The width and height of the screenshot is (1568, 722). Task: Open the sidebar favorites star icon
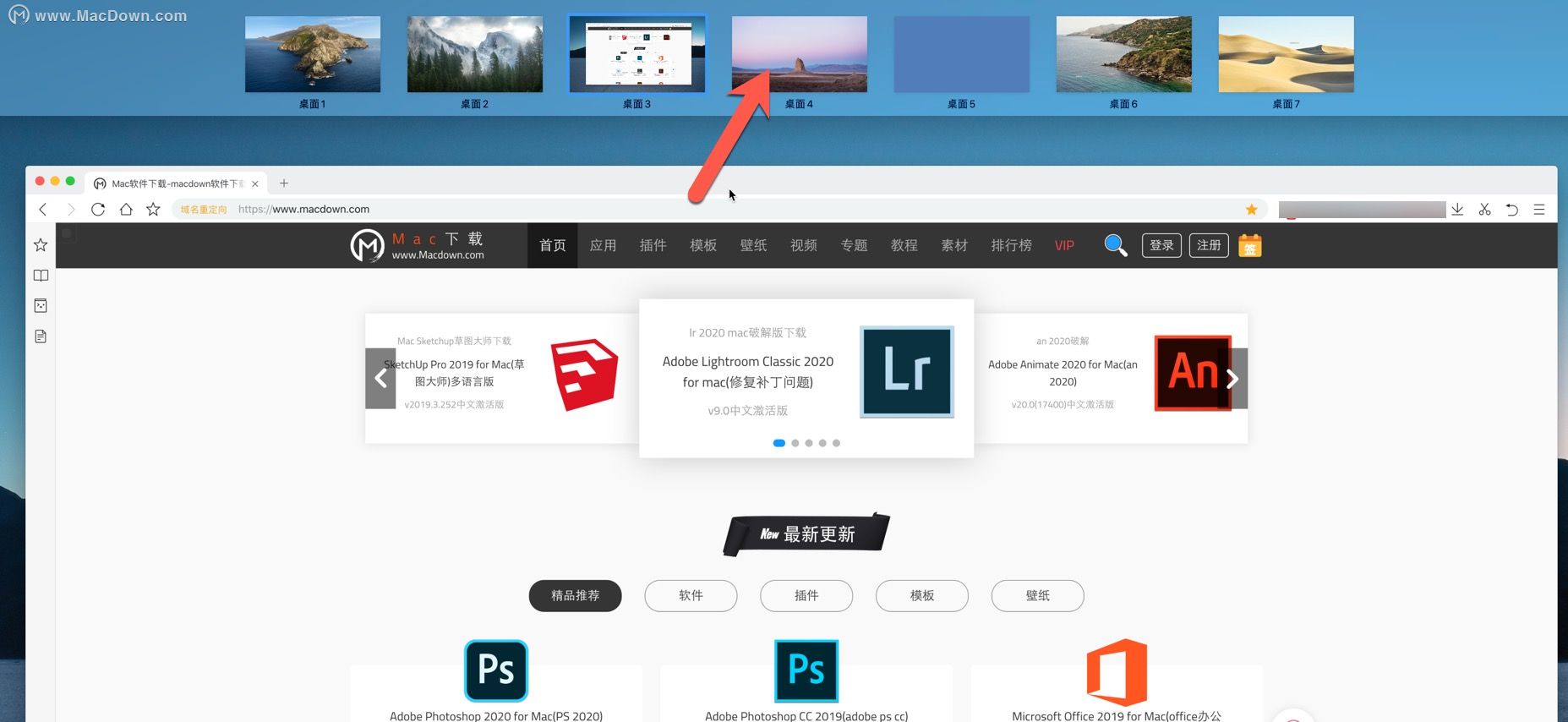[41, 245]
